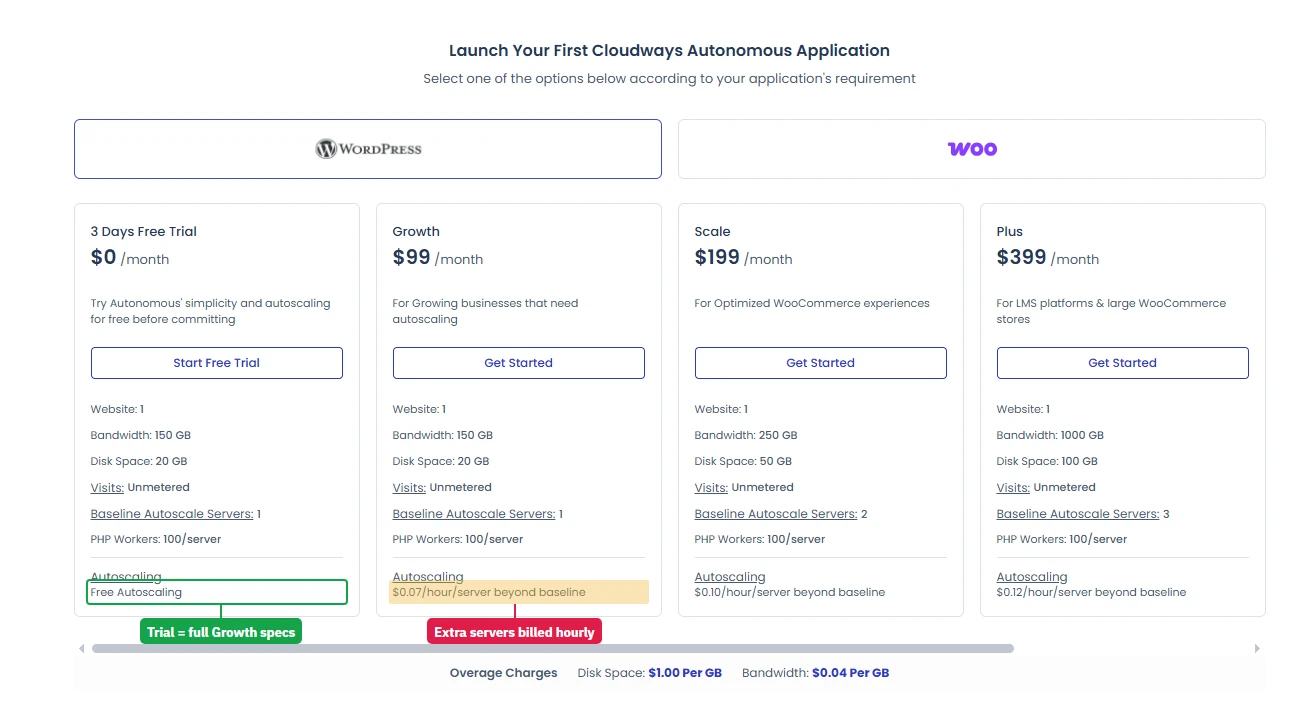1295x705 pixels.
Task: Select the WordPress application tab
Action: click(x=368, y=149)
